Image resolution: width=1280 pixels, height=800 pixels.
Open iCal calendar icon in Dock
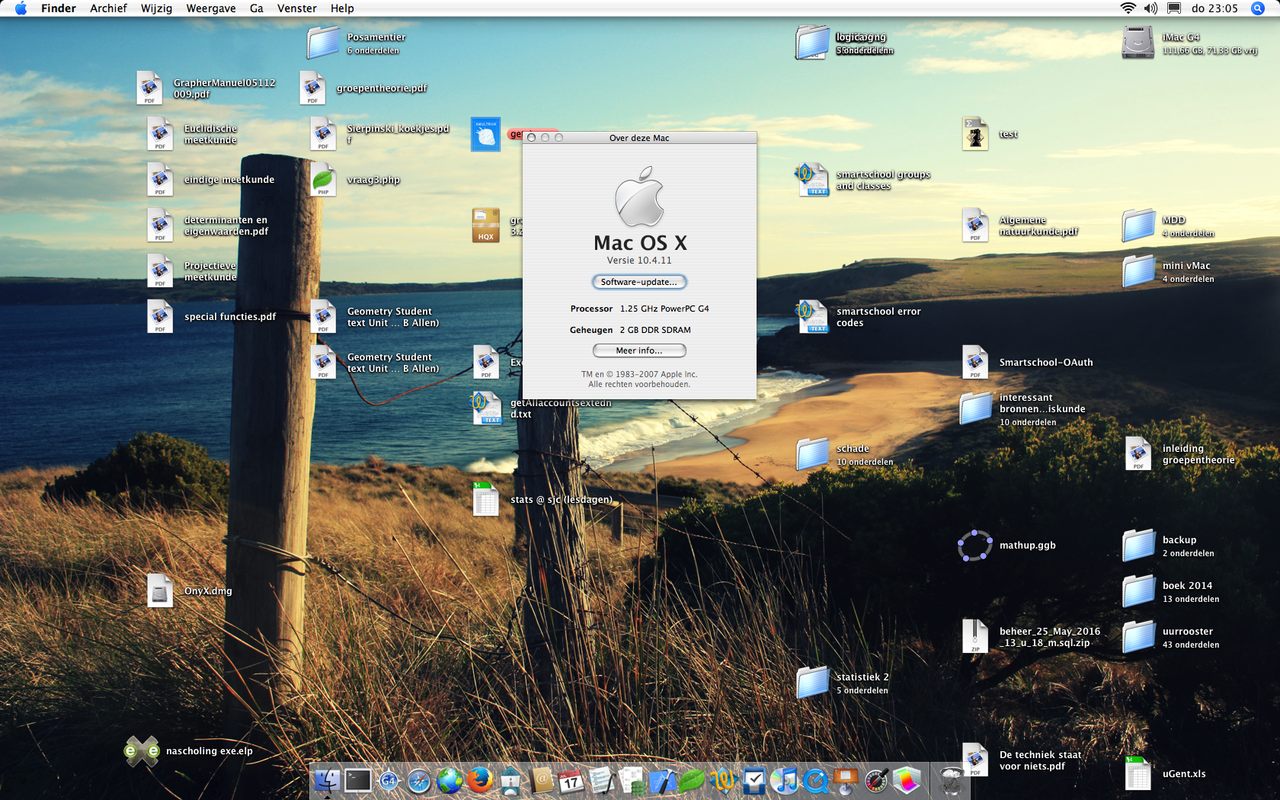[x=571, y=780]
